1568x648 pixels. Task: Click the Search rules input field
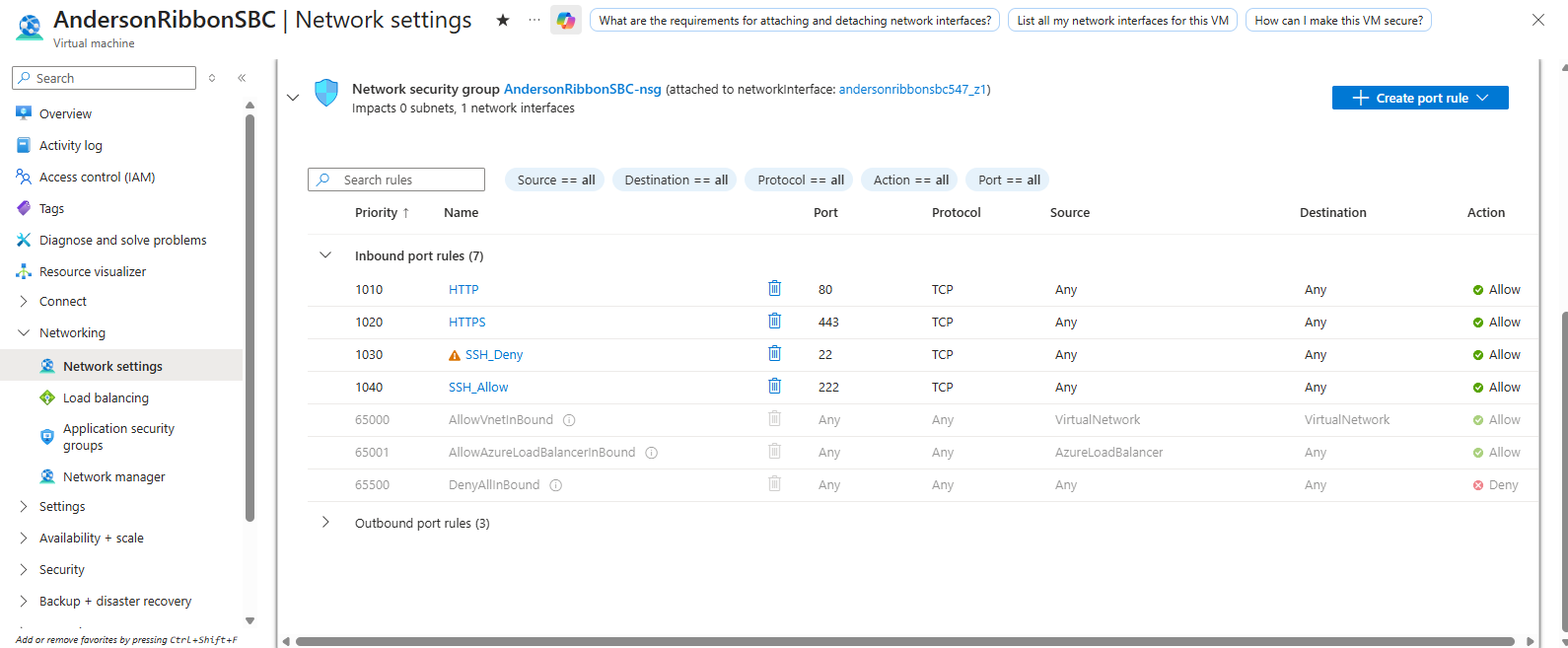(396, 180)
